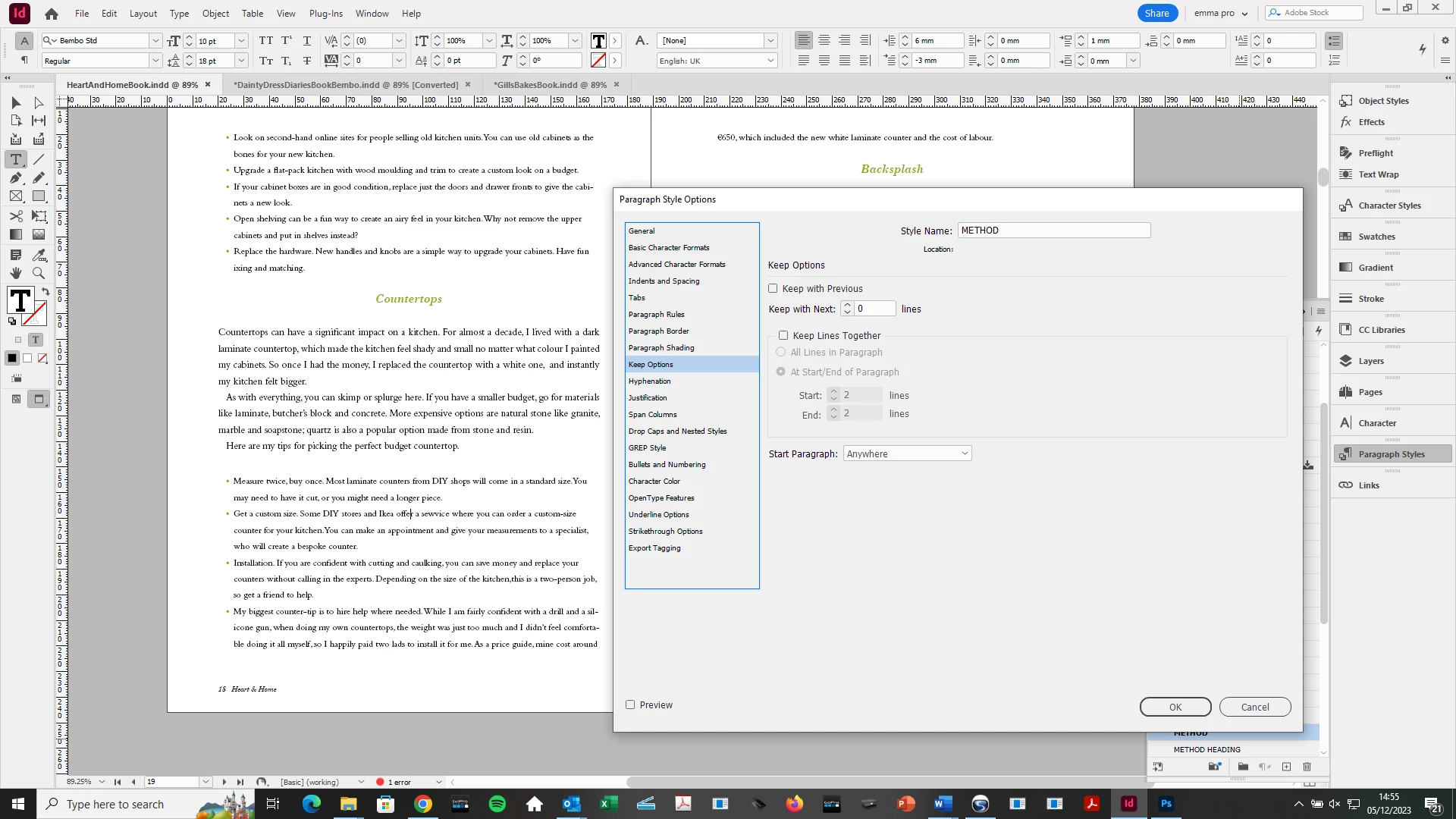Image resolution: width=1456 pixels, height=819 pixels.
Task: Switch to GillsBakesBook.indd document tab
Action: point(550,85)
